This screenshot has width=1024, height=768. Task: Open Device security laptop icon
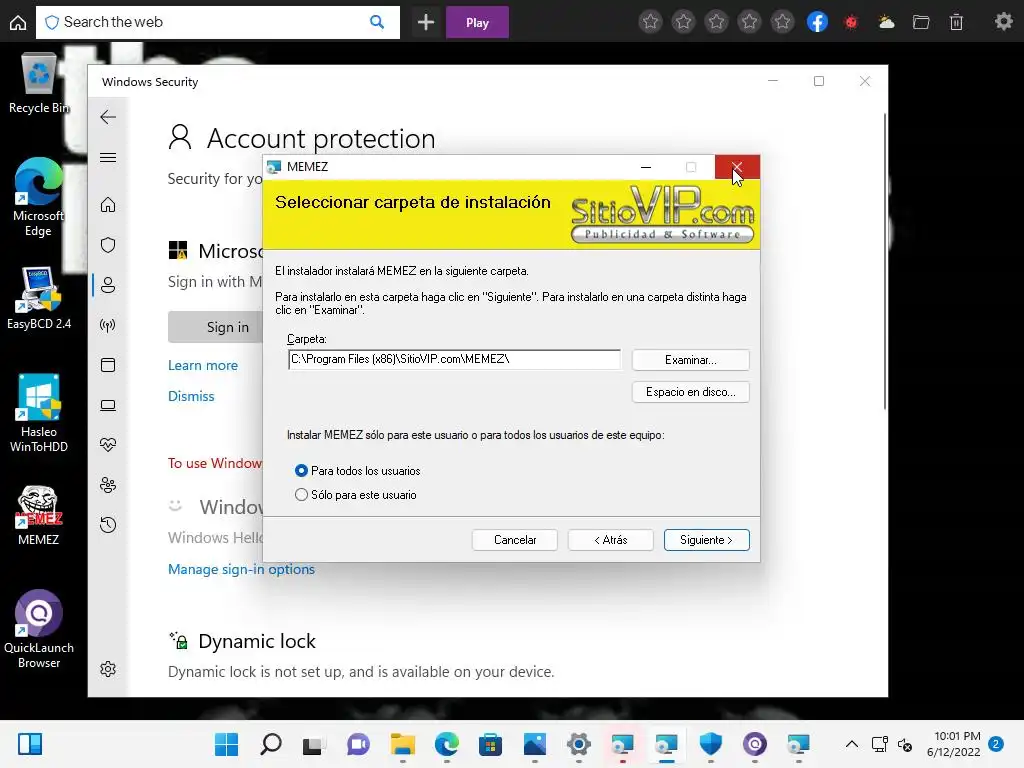(x=108, y=406)
